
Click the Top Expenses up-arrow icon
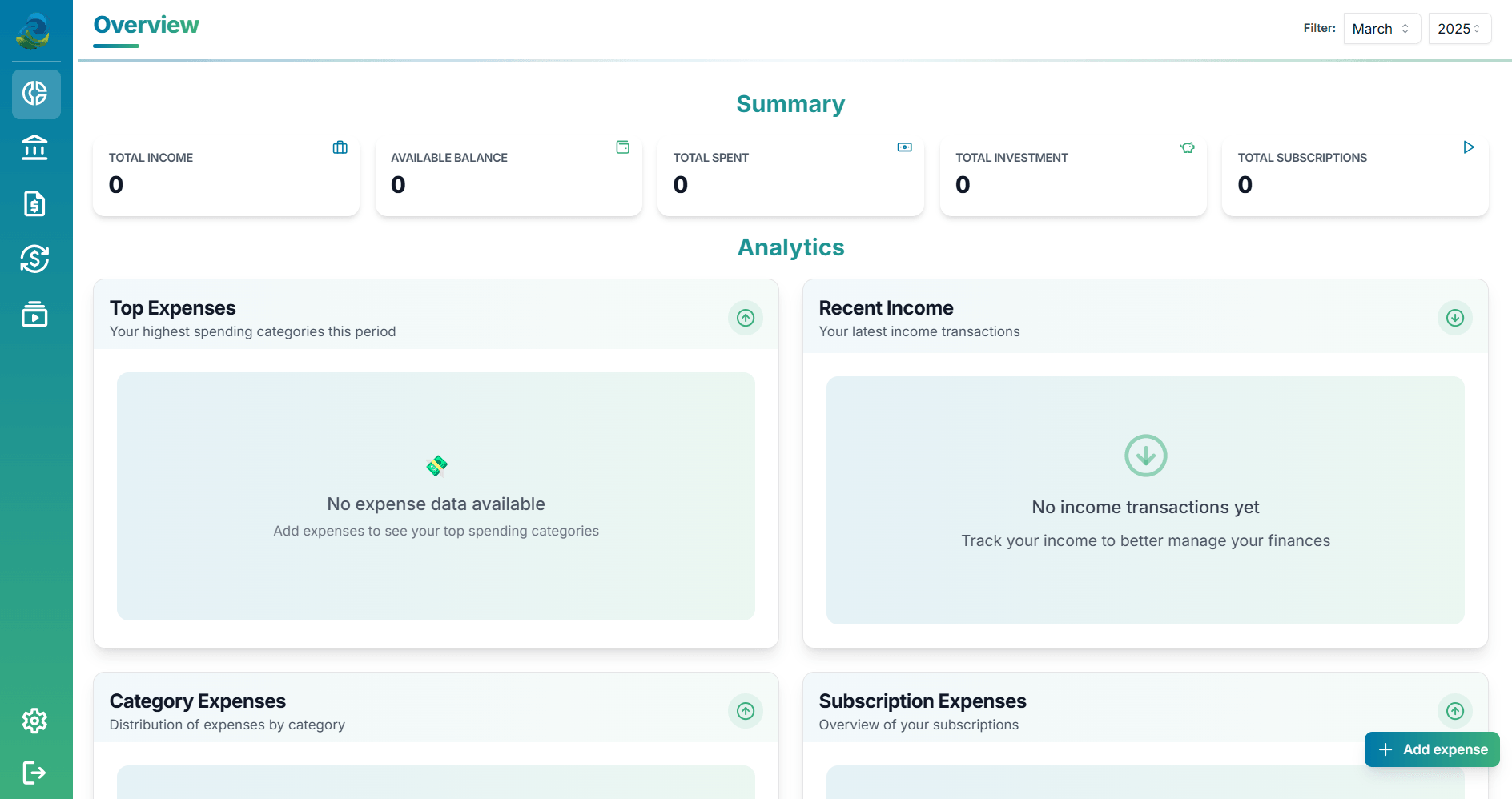tap(745, 318)
